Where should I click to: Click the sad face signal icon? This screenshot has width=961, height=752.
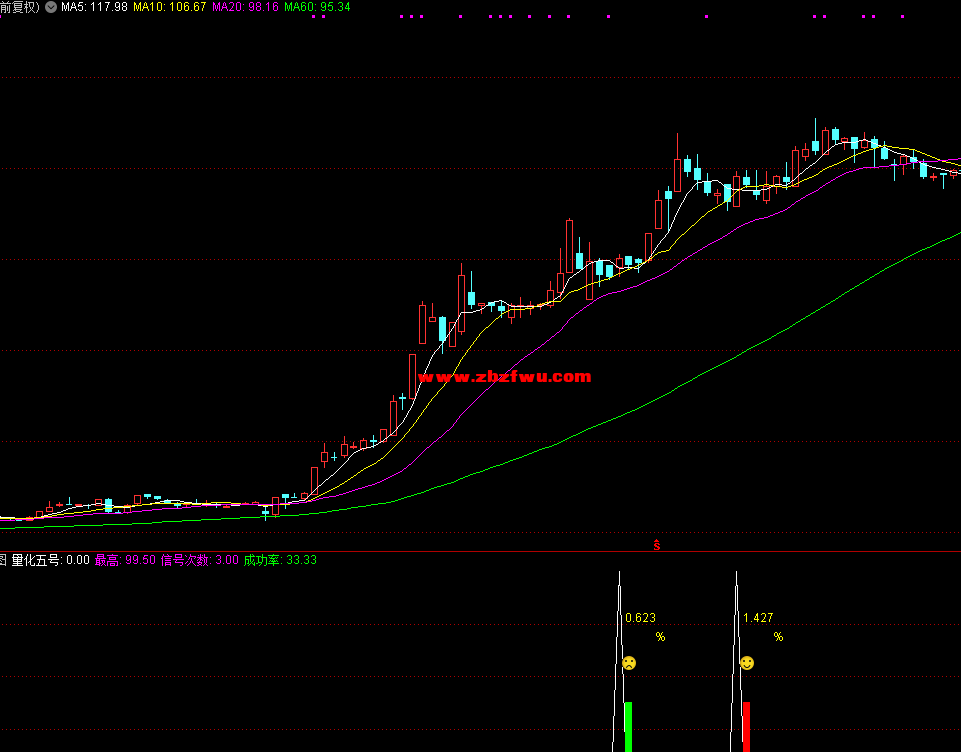tap(629, 663)
